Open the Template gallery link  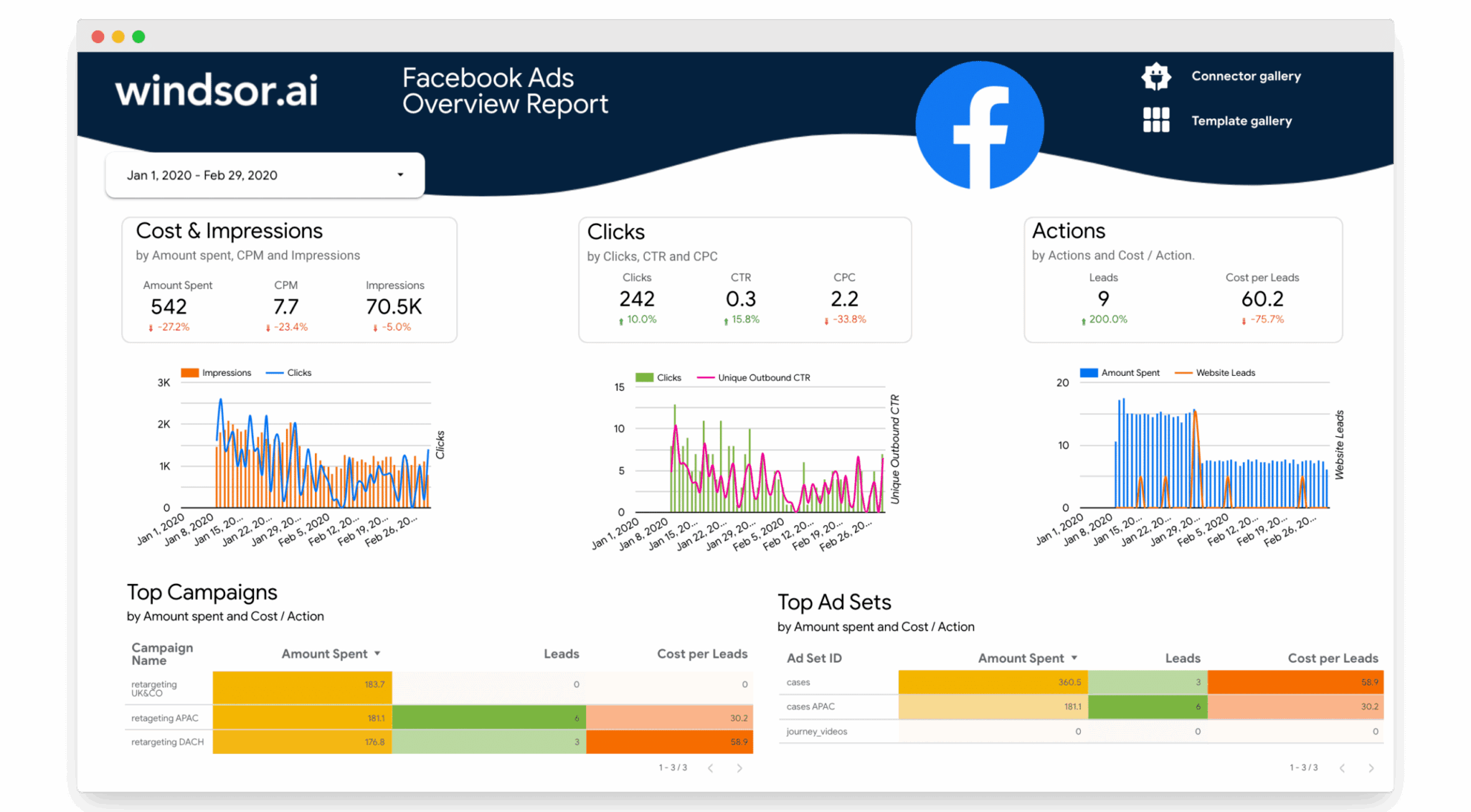[x=1241, y=121]
